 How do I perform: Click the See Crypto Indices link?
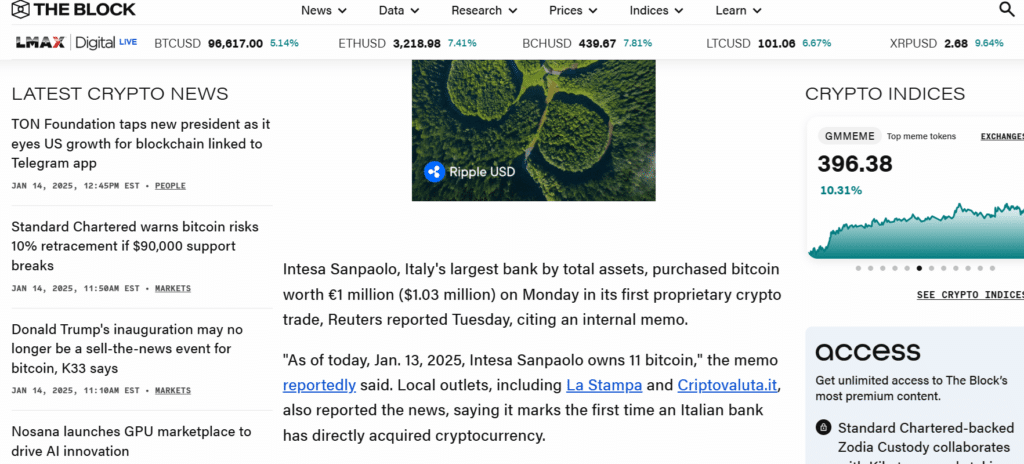tap(970, 295)
